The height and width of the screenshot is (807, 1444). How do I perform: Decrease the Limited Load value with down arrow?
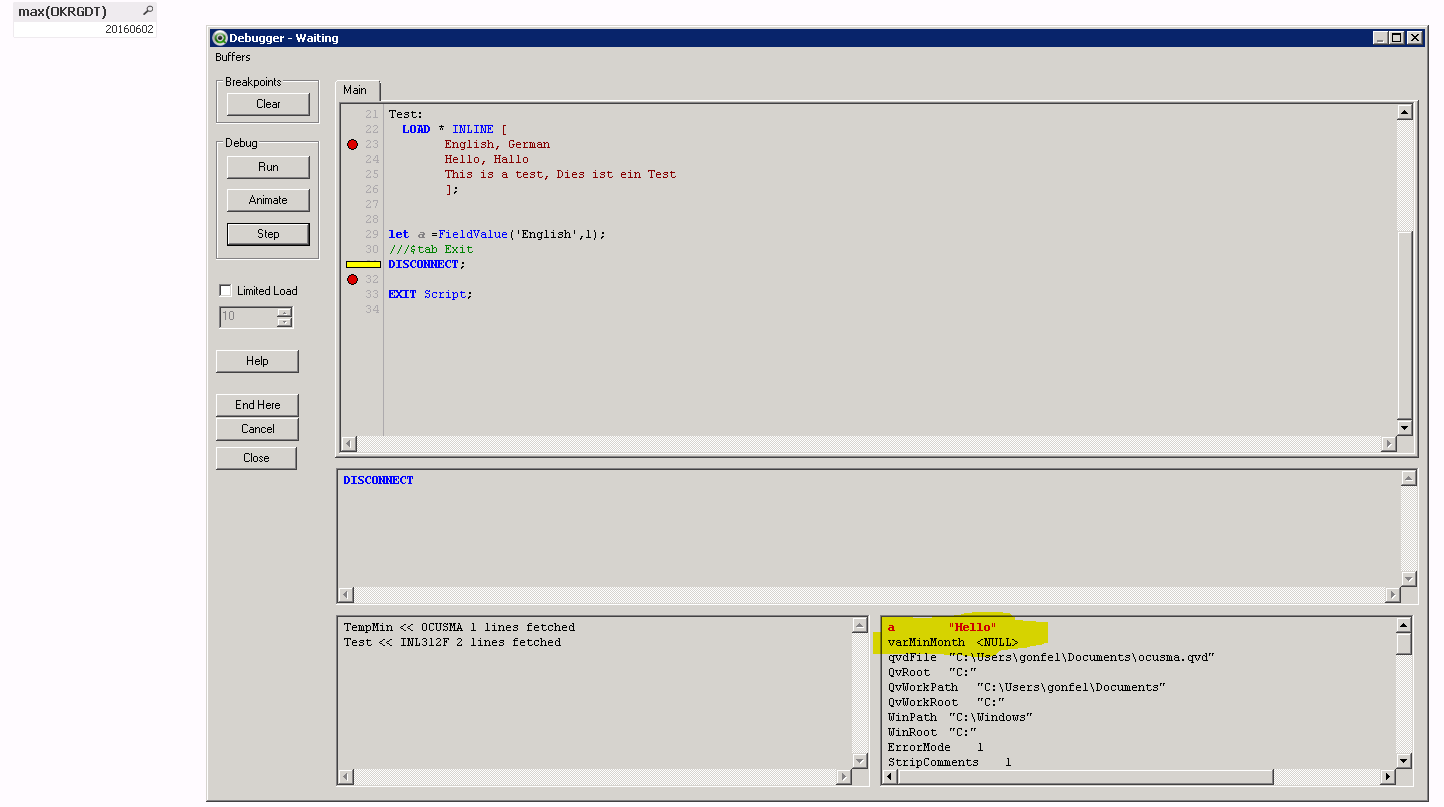tap(285, 323)
